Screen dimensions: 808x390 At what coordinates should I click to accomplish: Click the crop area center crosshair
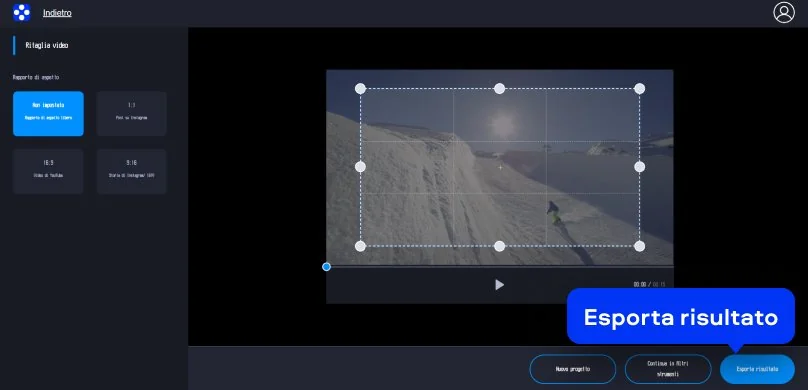pos(500,167)
